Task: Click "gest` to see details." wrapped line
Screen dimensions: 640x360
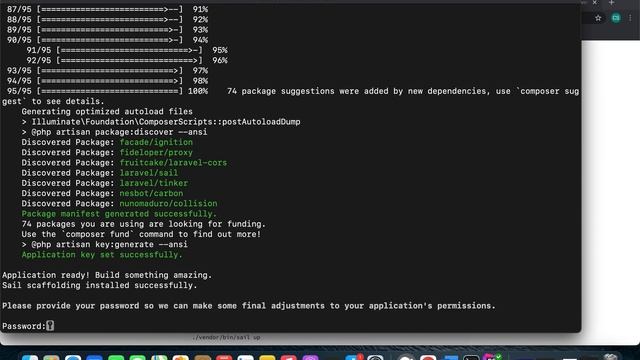Action: coord(53,101)
